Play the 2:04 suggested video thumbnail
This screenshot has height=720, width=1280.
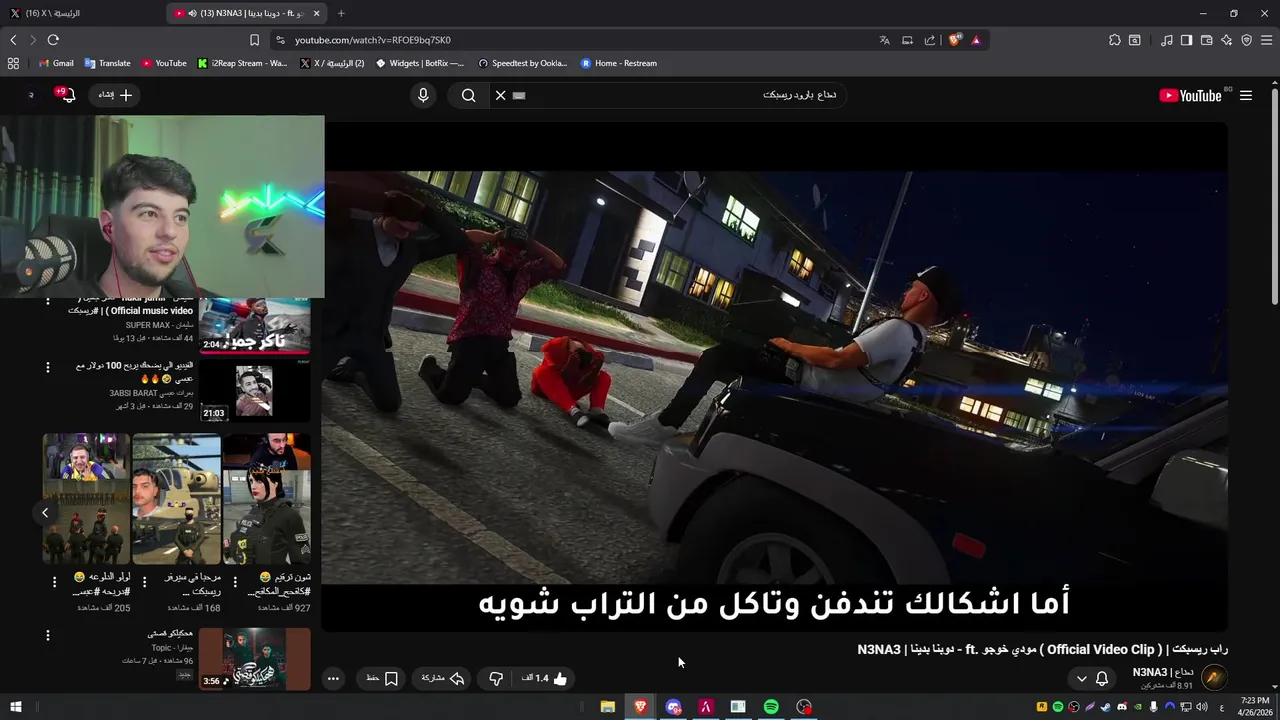tap(255, 325)
